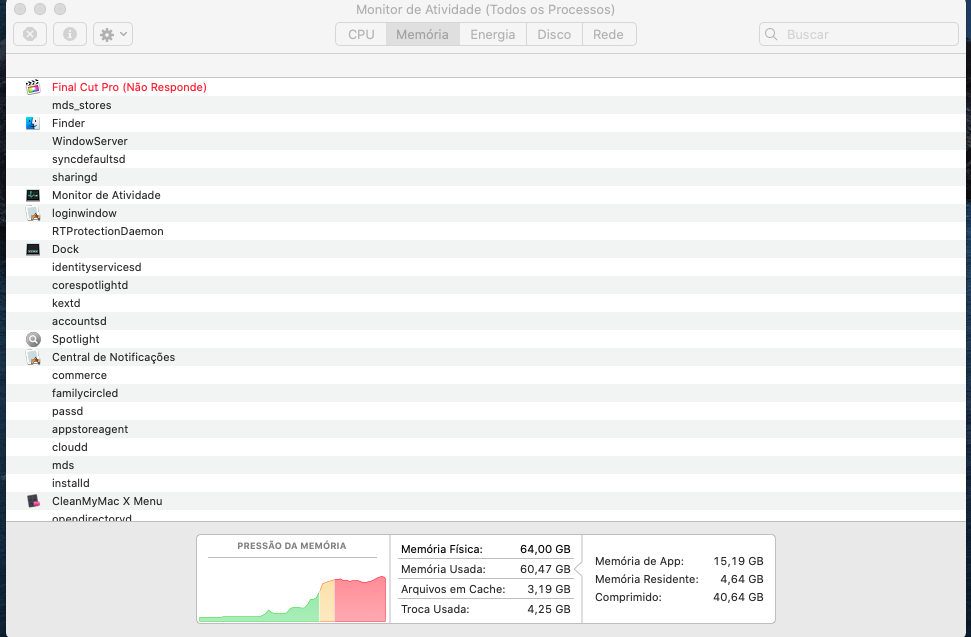This screenshot has width=971, height=637.
Task: Click the magnifier icon in search field
Action: (771, 34)
